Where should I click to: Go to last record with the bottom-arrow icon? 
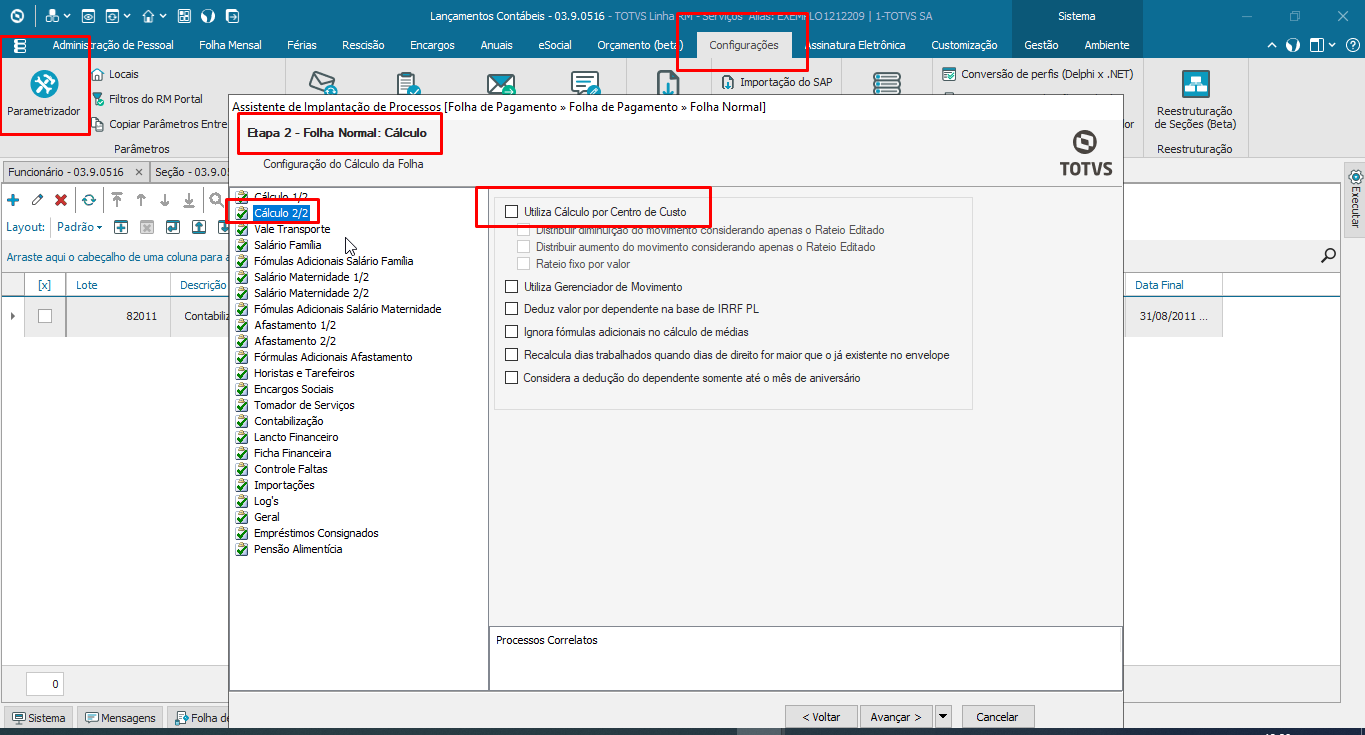click(x=189, y=200)
